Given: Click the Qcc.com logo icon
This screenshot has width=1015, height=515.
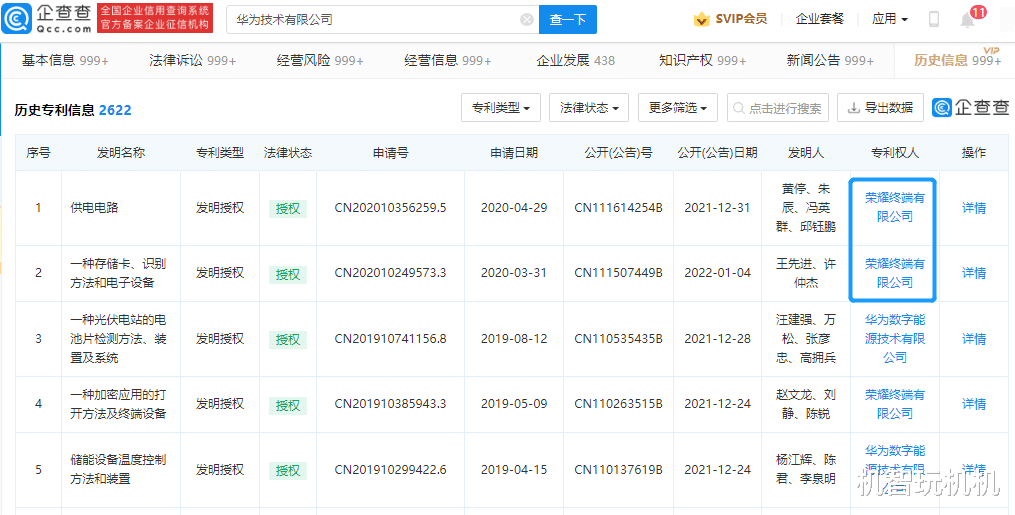Looking at the screenshot, I should 16,19.
